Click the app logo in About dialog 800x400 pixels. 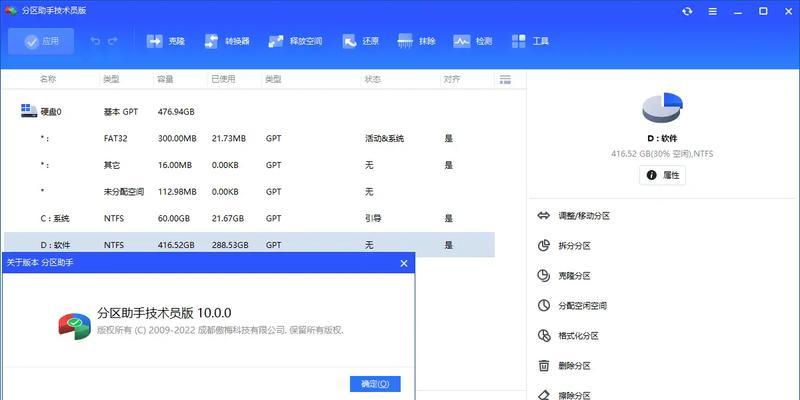pyautogui.click(x=74, y=327)
